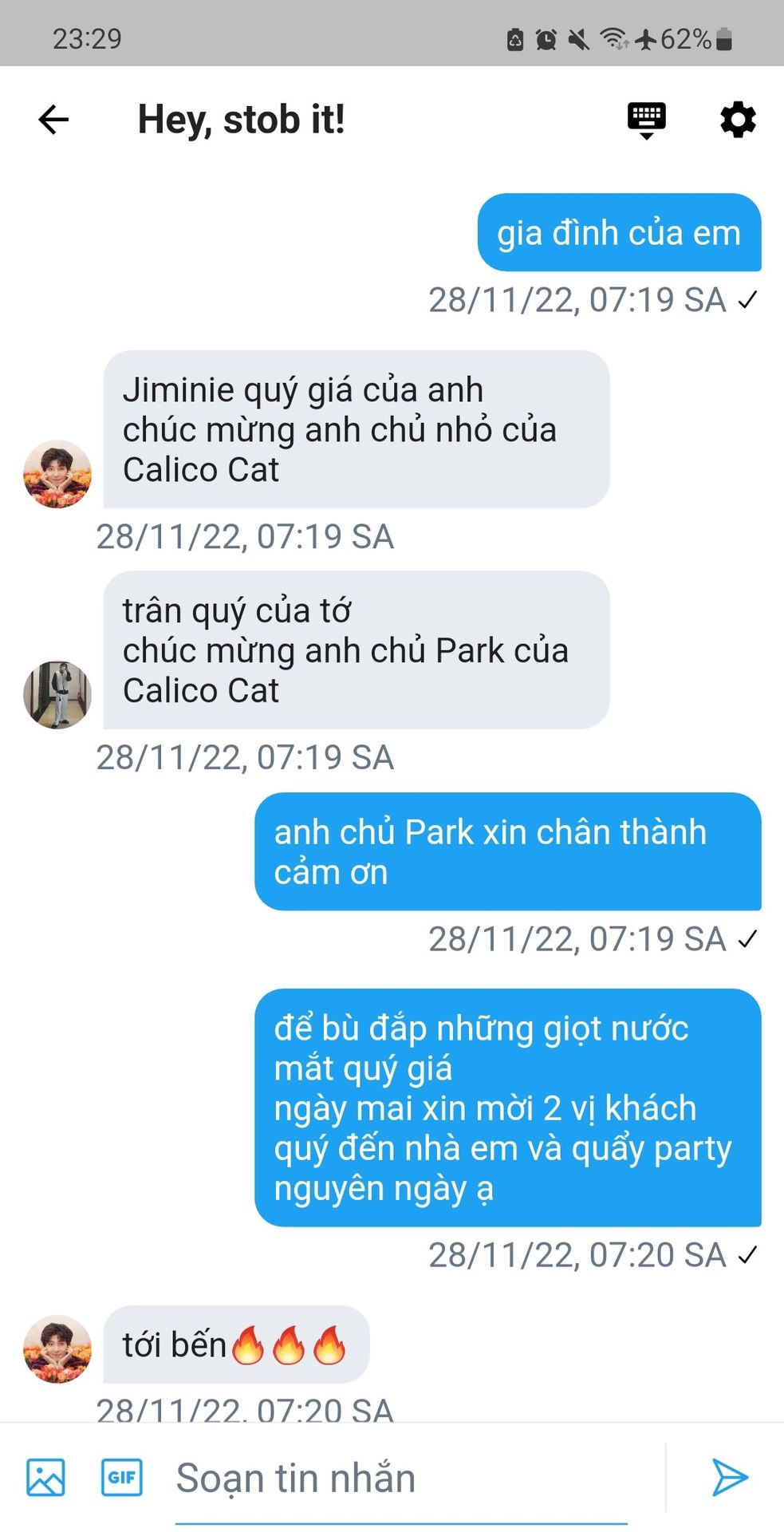
Task: Attach an image with picture icon
Action: pyautogui.click(x=45, y=1477)
